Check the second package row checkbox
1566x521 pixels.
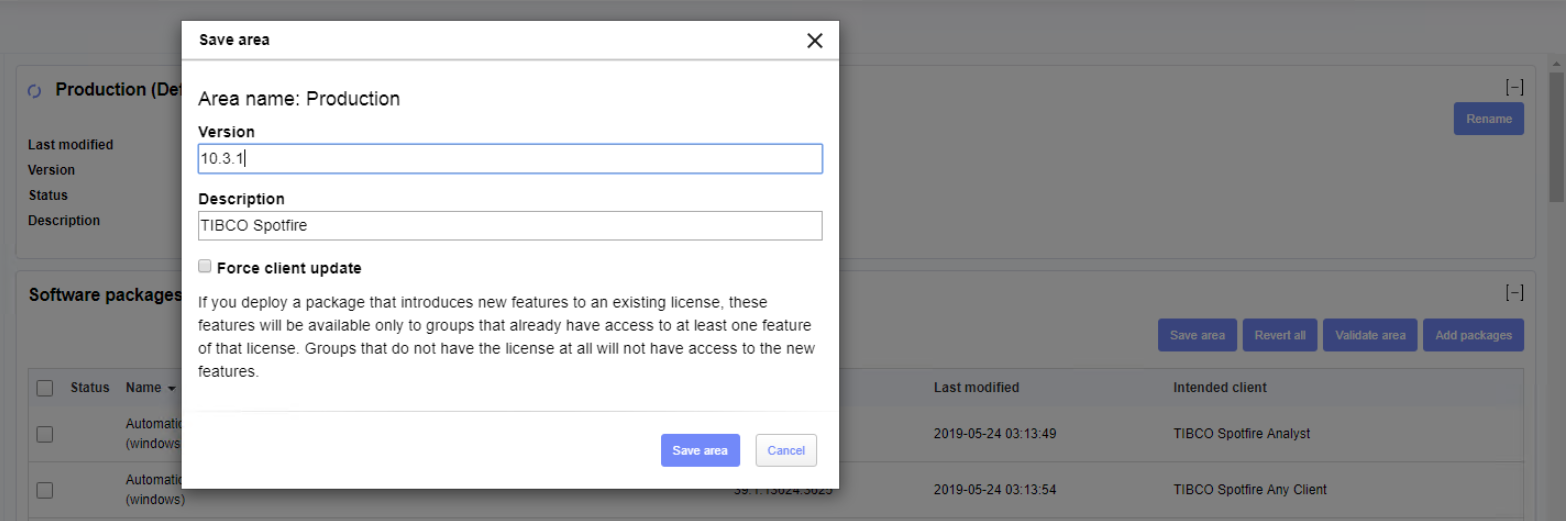[45, 490]
